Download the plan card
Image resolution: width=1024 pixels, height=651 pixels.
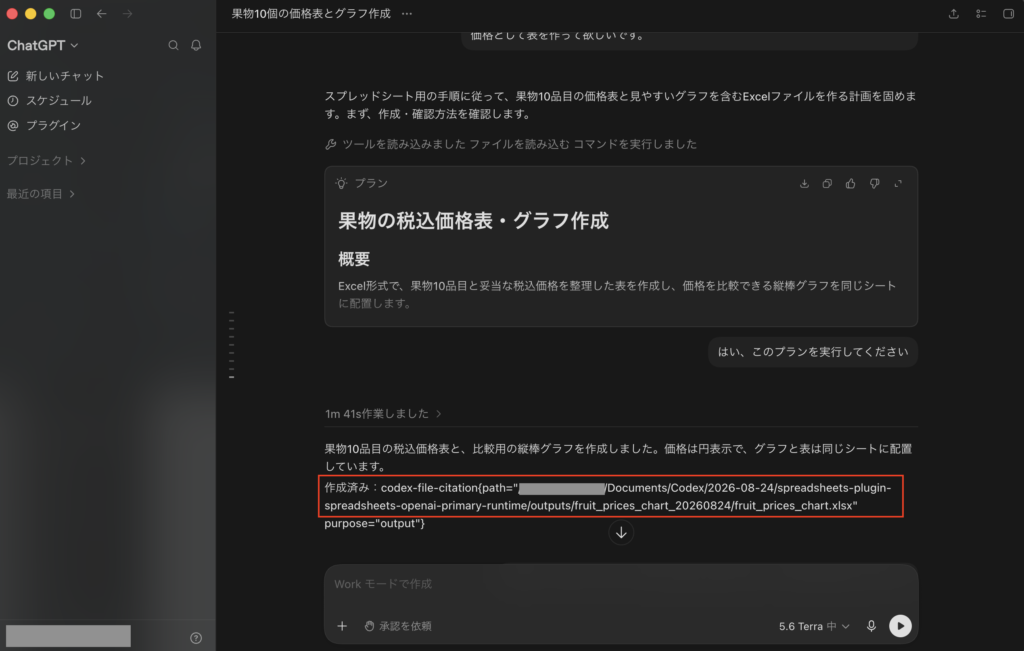pyautogui.click(x=804, y=183)
